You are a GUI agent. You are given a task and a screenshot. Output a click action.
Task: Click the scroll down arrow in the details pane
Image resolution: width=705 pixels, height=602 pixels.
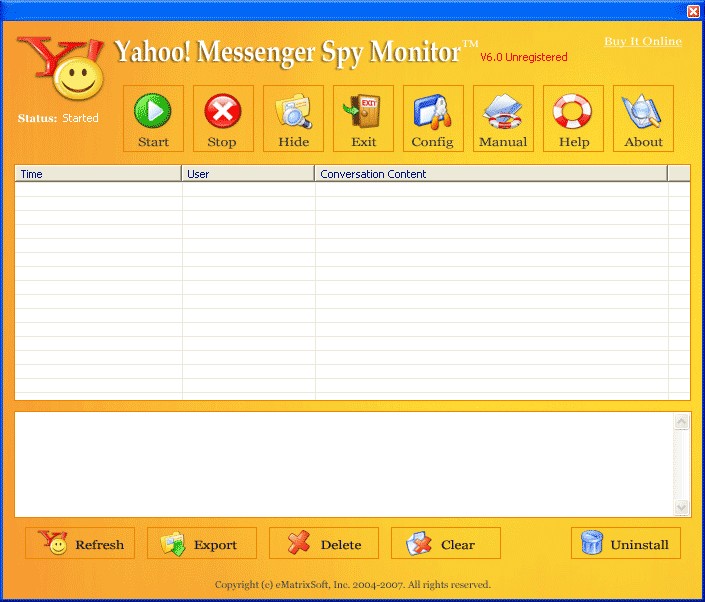pos(682,507)
